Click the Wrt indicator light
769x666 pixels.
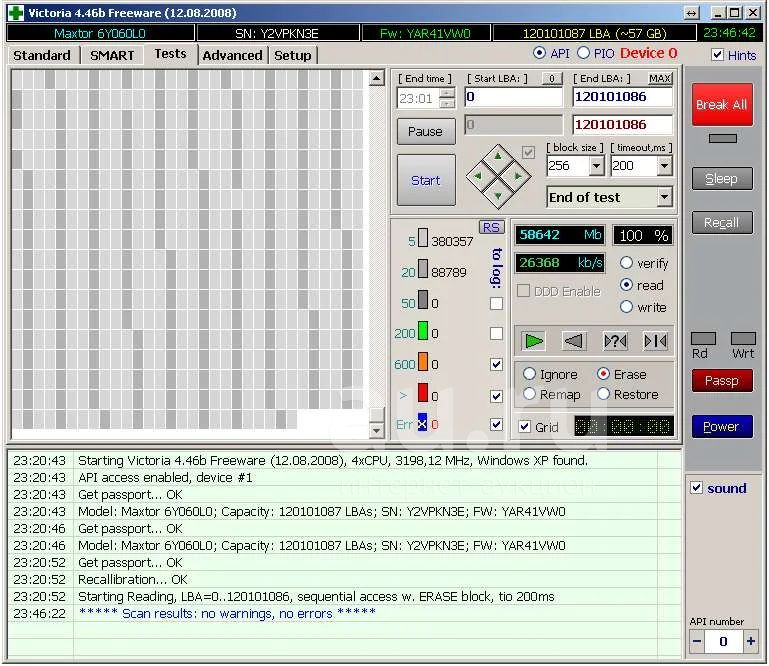tap(743, 338)
